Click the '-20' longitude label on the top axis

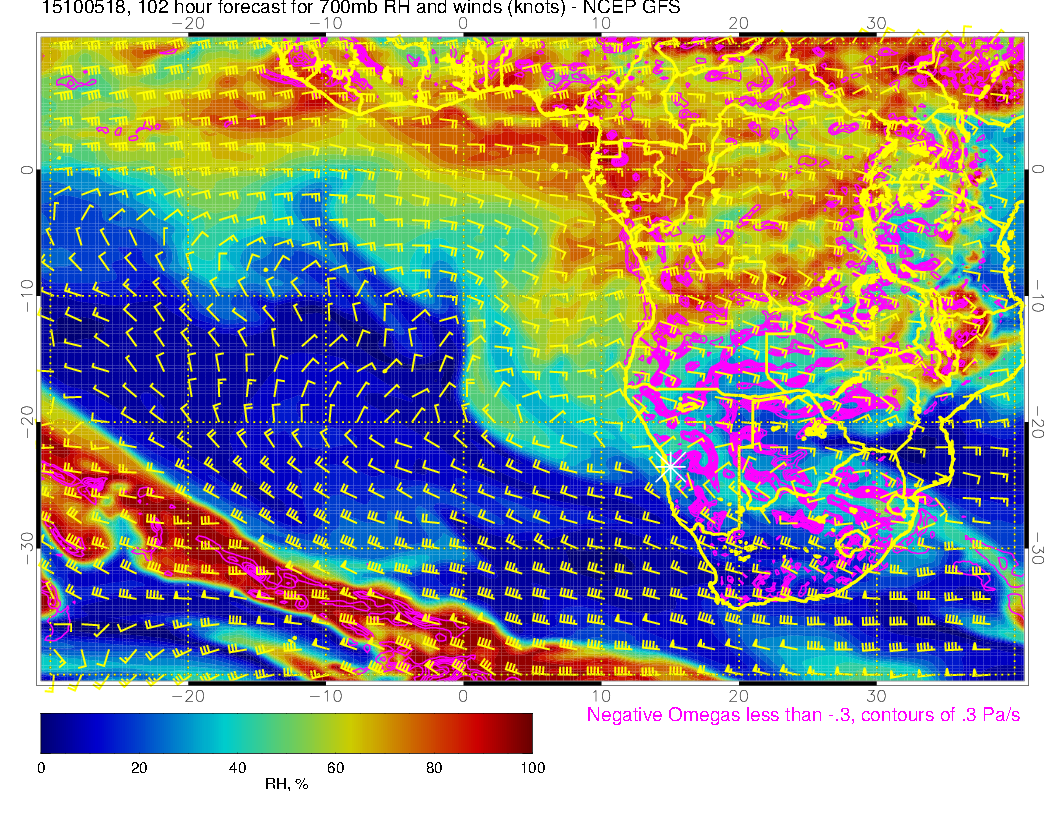[x=188, y=23]
